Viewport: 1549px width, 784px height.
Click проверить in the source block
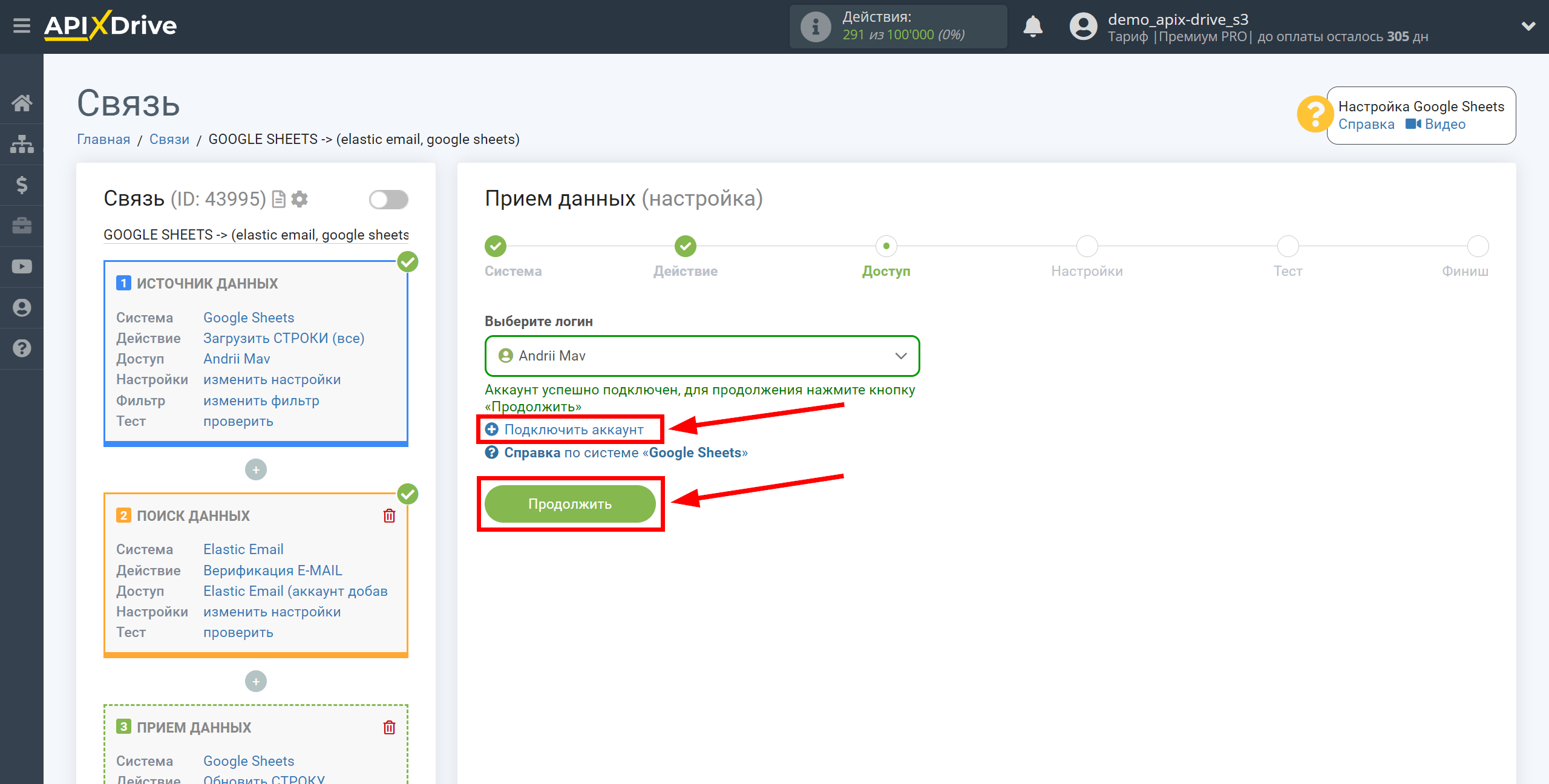point(238,421)
